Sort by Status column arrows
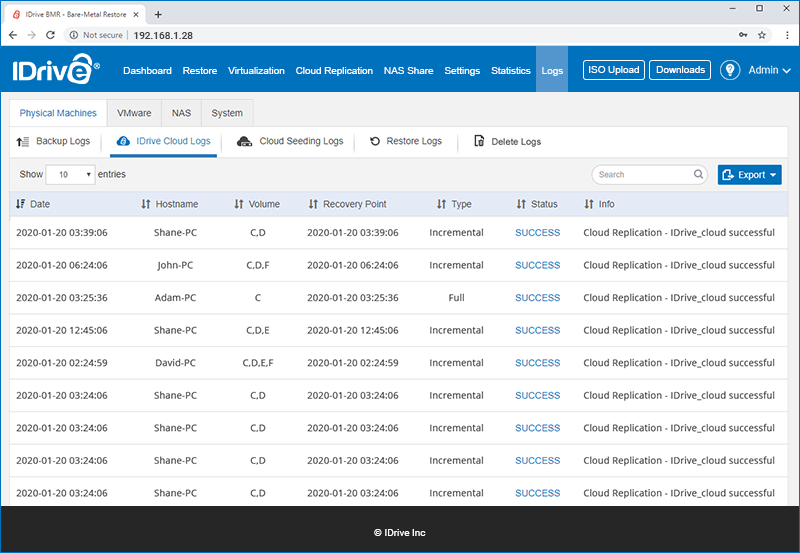The image size is (800, 553). 521,204
